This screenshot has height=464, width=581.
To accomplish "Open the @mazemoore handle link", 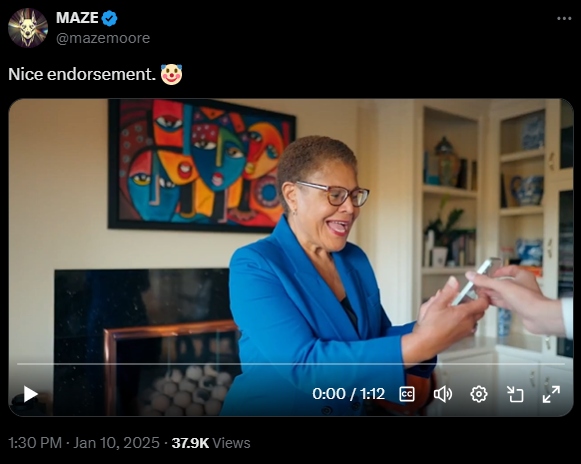I will 103,38.
